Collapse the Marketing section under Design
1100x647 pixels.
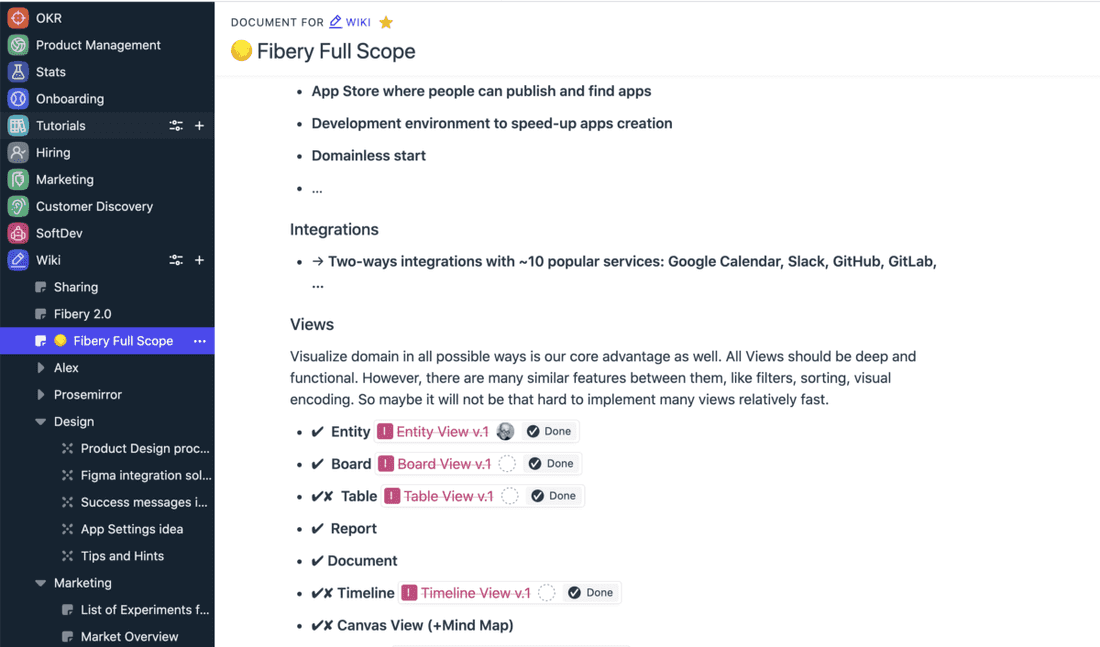[41, 582]
